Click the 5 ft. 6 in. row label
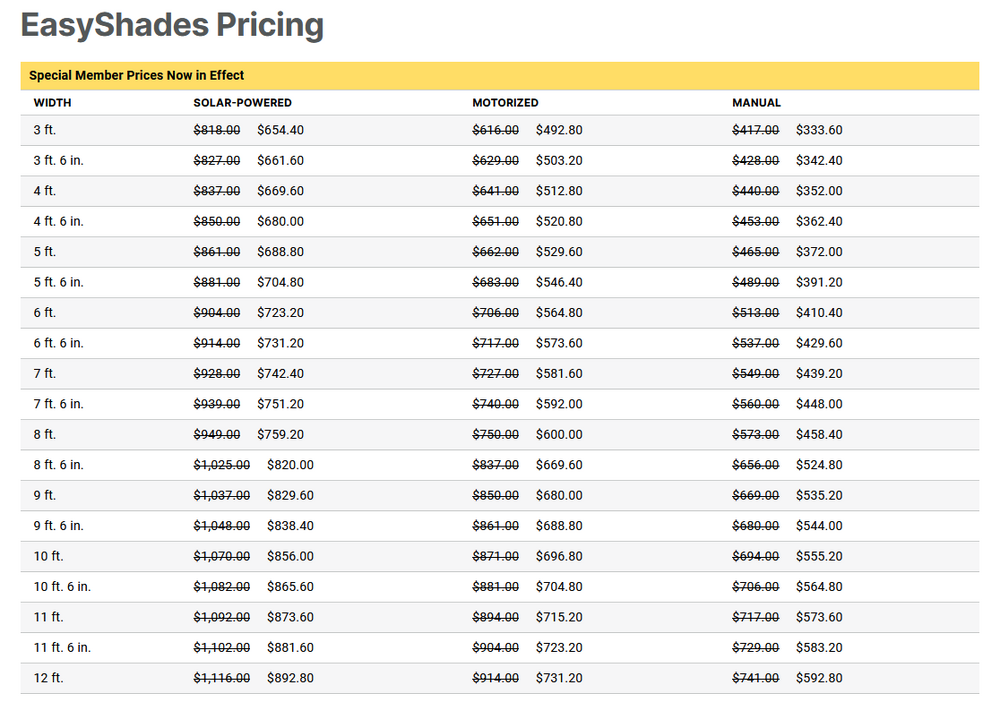 pos(58,282)
